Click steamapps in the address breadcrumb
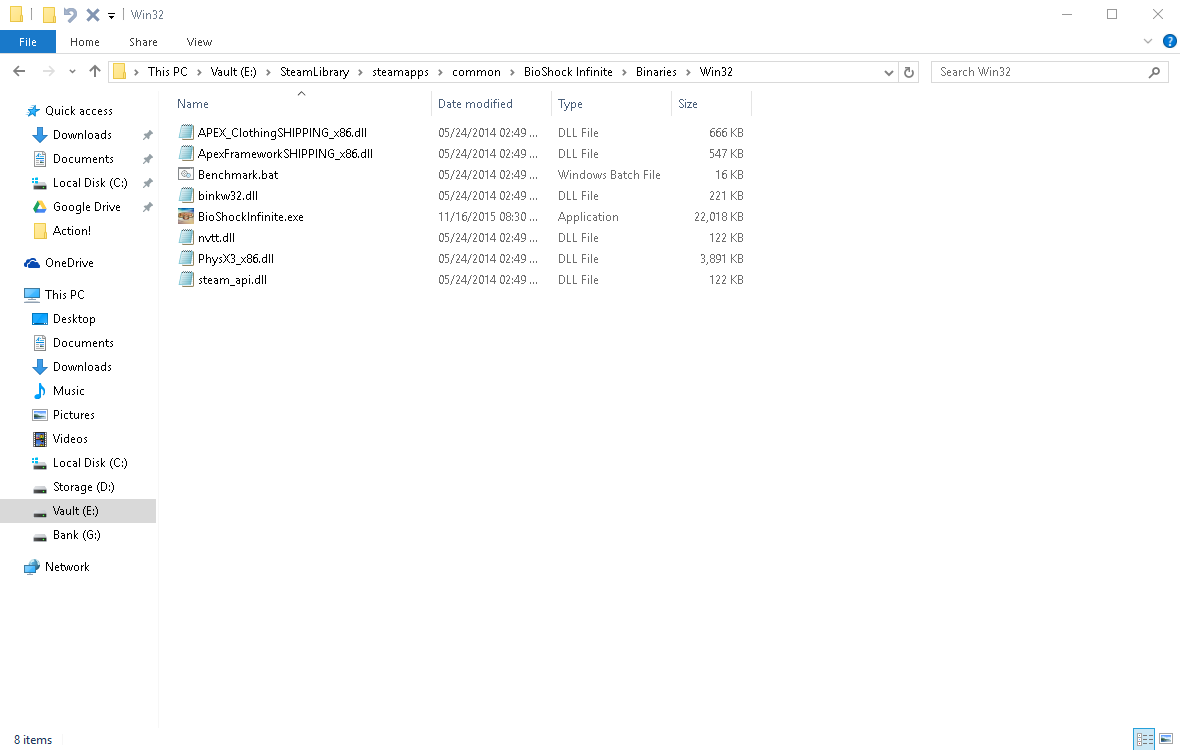The image size is (1180, 750). (400, 71)
